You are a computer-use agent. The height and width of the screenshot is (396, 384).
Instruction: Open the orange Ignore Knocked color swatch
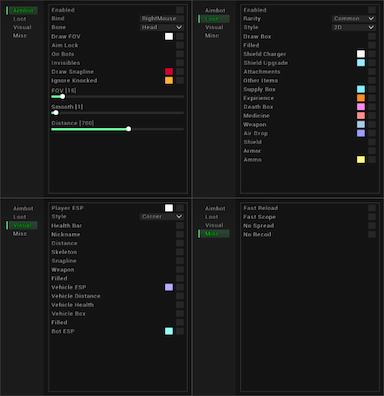[x=169, y=80]
